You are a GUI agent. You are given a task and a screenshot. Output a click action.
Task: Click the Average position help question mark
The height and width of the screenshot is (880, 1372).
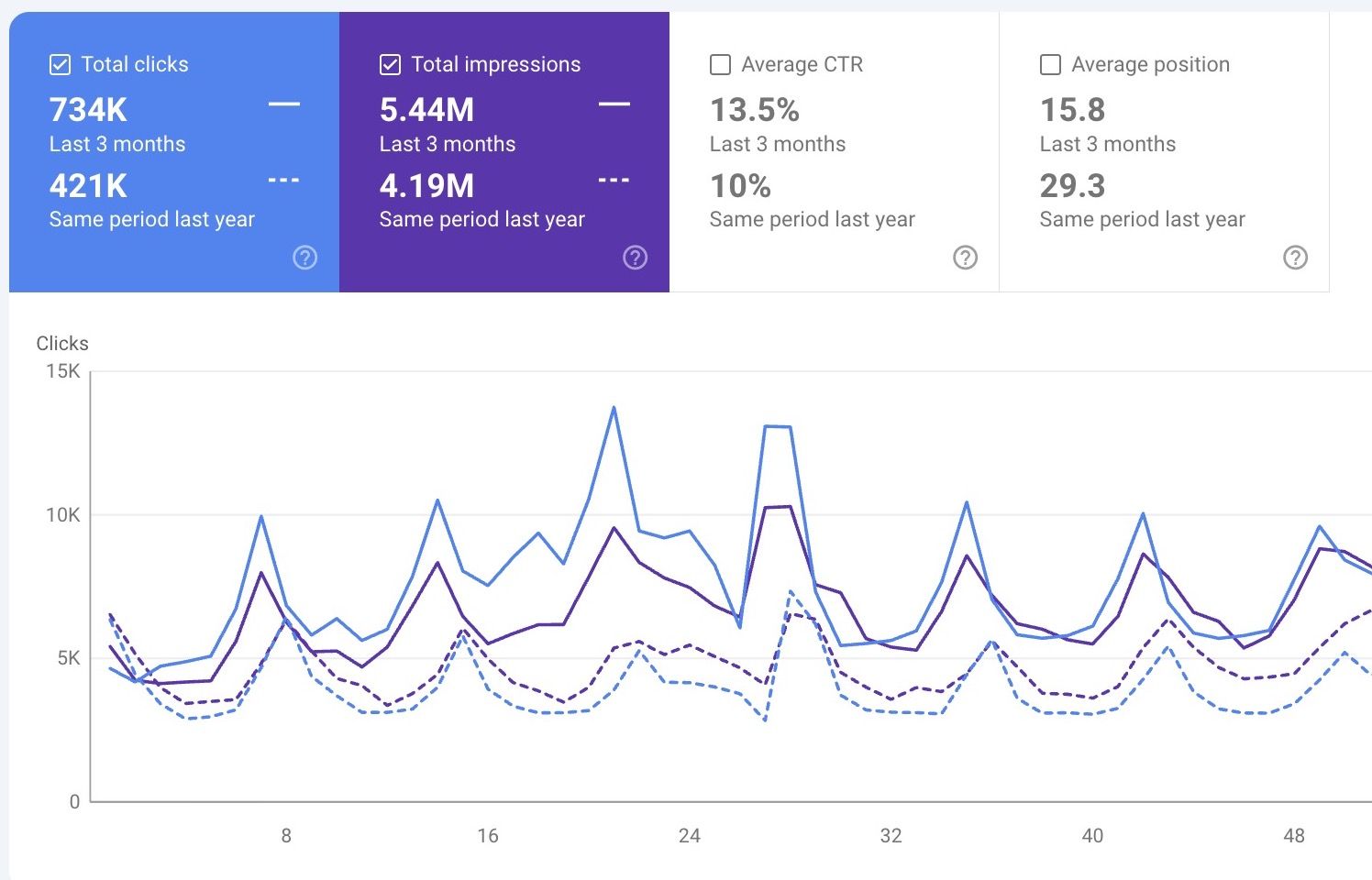(1295, 258)
